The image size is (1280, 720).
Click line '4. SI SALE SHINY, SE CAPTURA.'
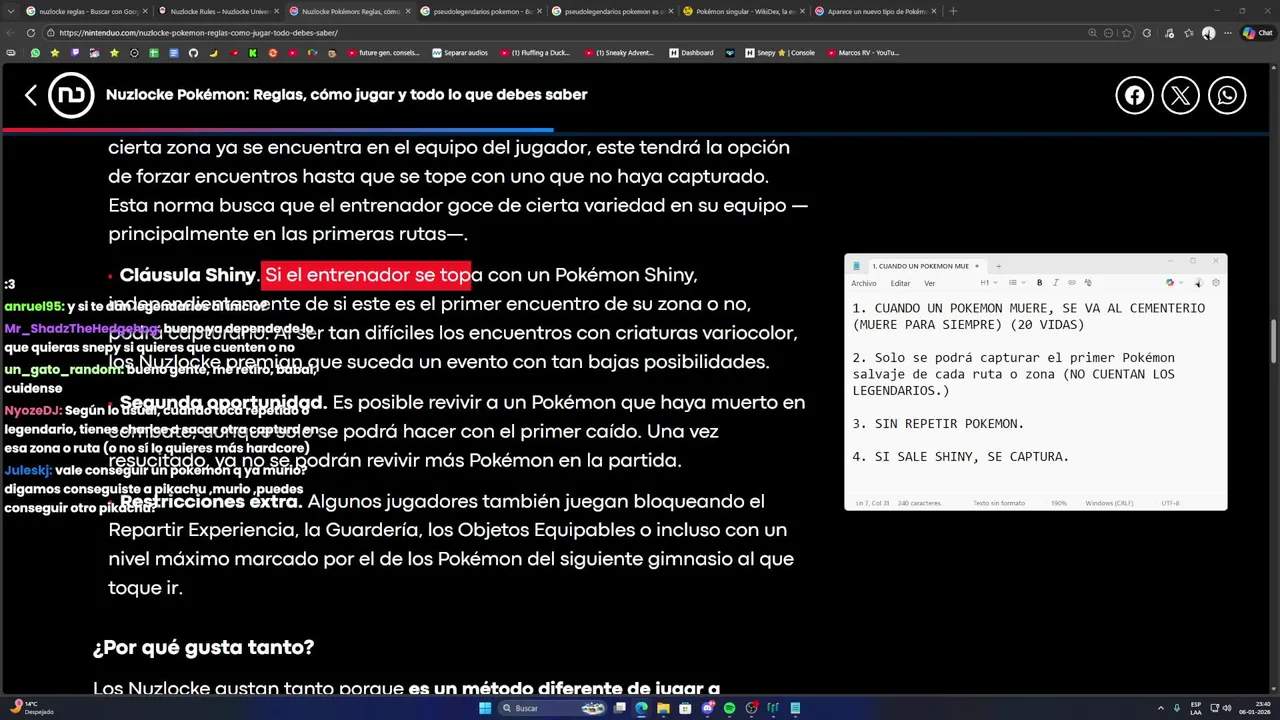click(x=961, y=457)
